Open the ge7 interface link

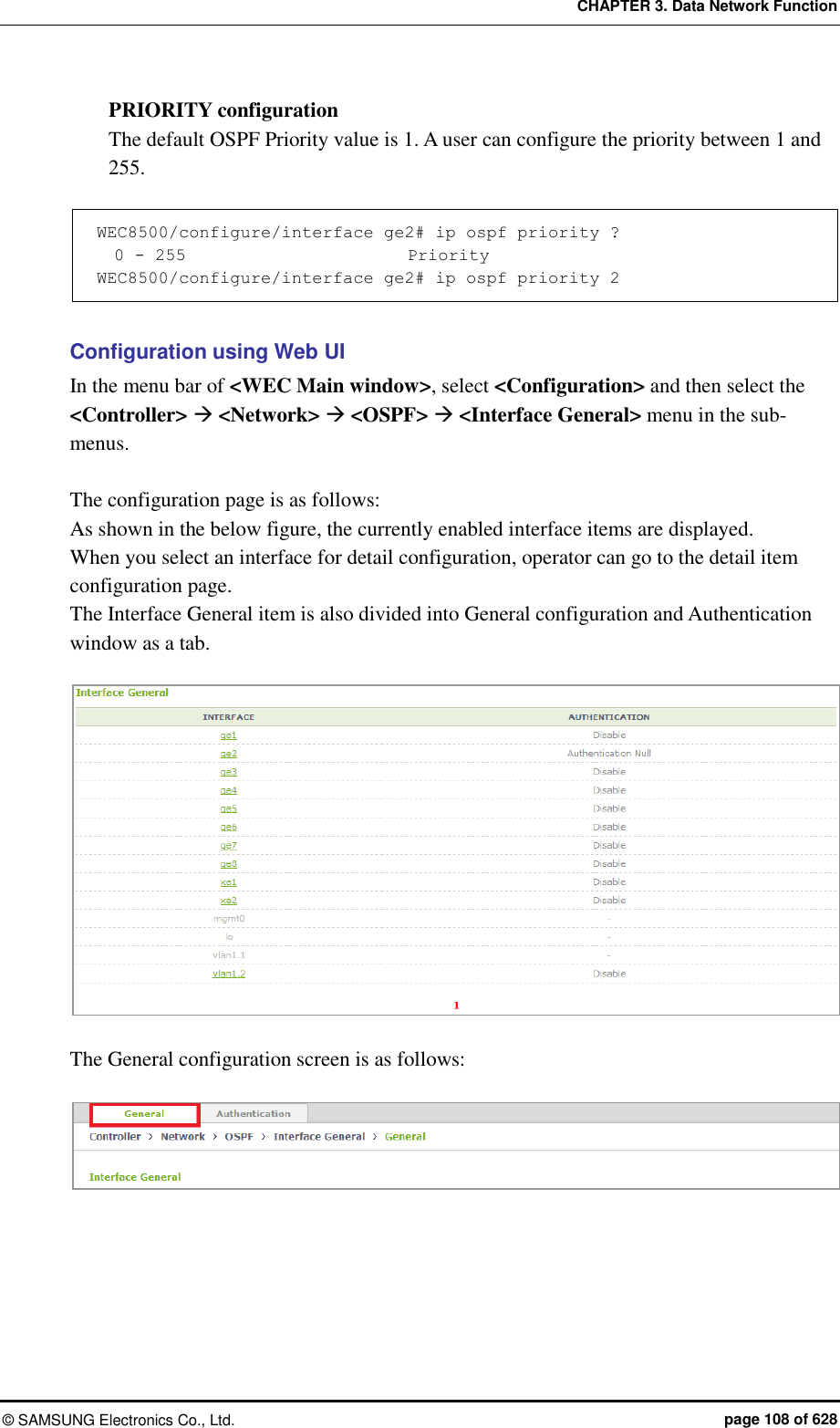pos(228,845)
